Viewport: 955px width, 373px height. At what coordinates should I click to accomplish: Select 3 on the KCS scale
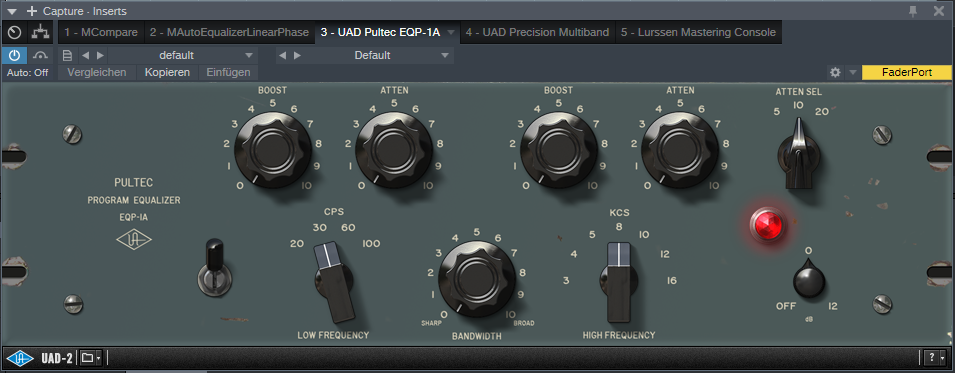click(x=566, y=280)
